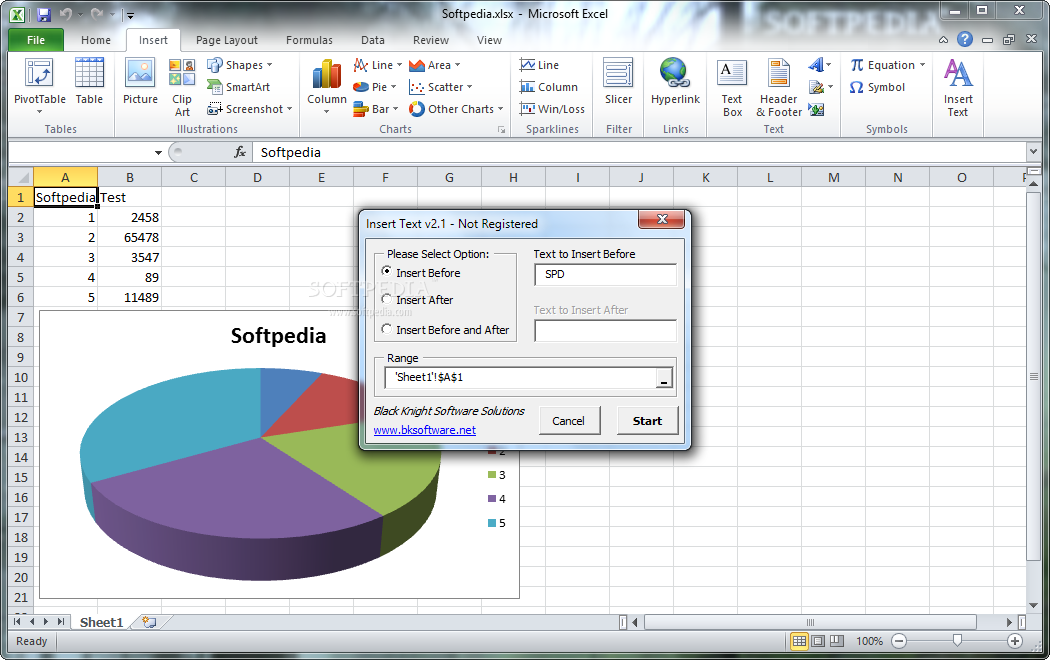Insert a Text Box
The image size is (1050, 660).
[x=732, y=88]
